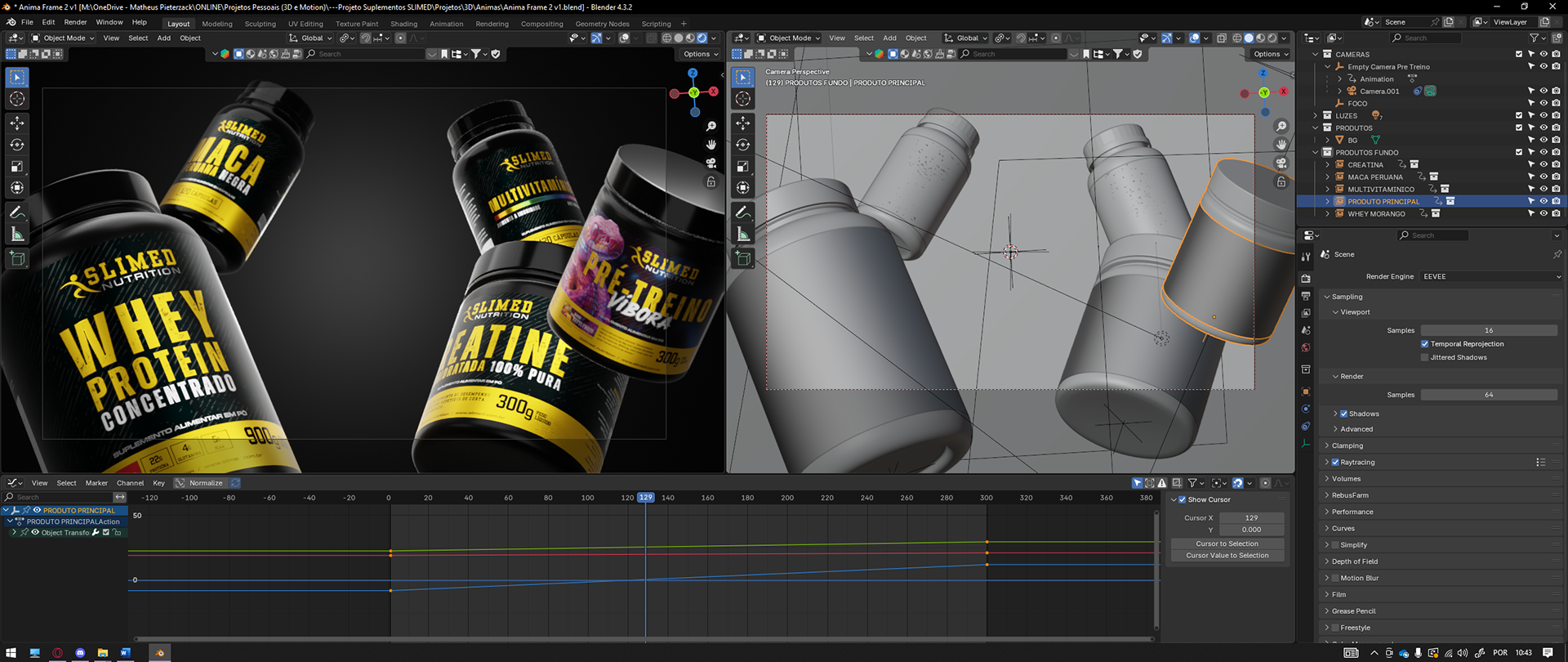Enable Jittered Shadows checkbox

pyautogui.click(x=1425, y=357)
